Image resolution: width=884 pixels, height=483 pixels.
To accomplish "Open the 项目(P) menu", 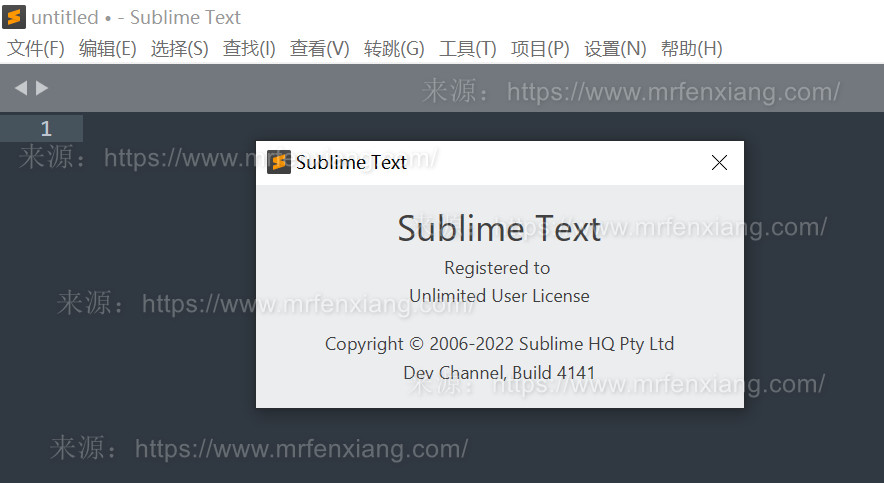I will point(540,48).
